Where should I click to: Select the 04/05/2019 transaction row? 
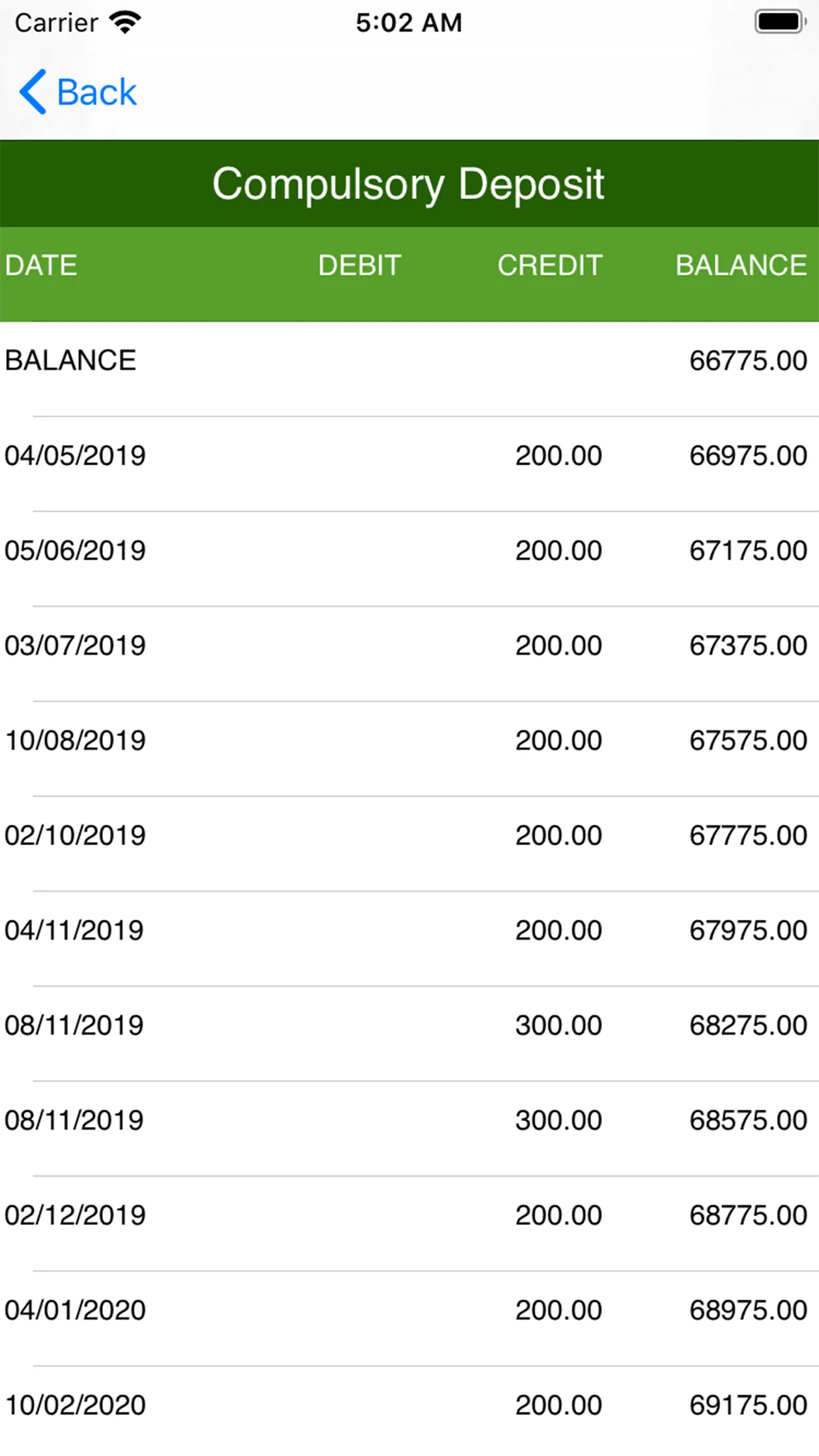pos(409,456)
